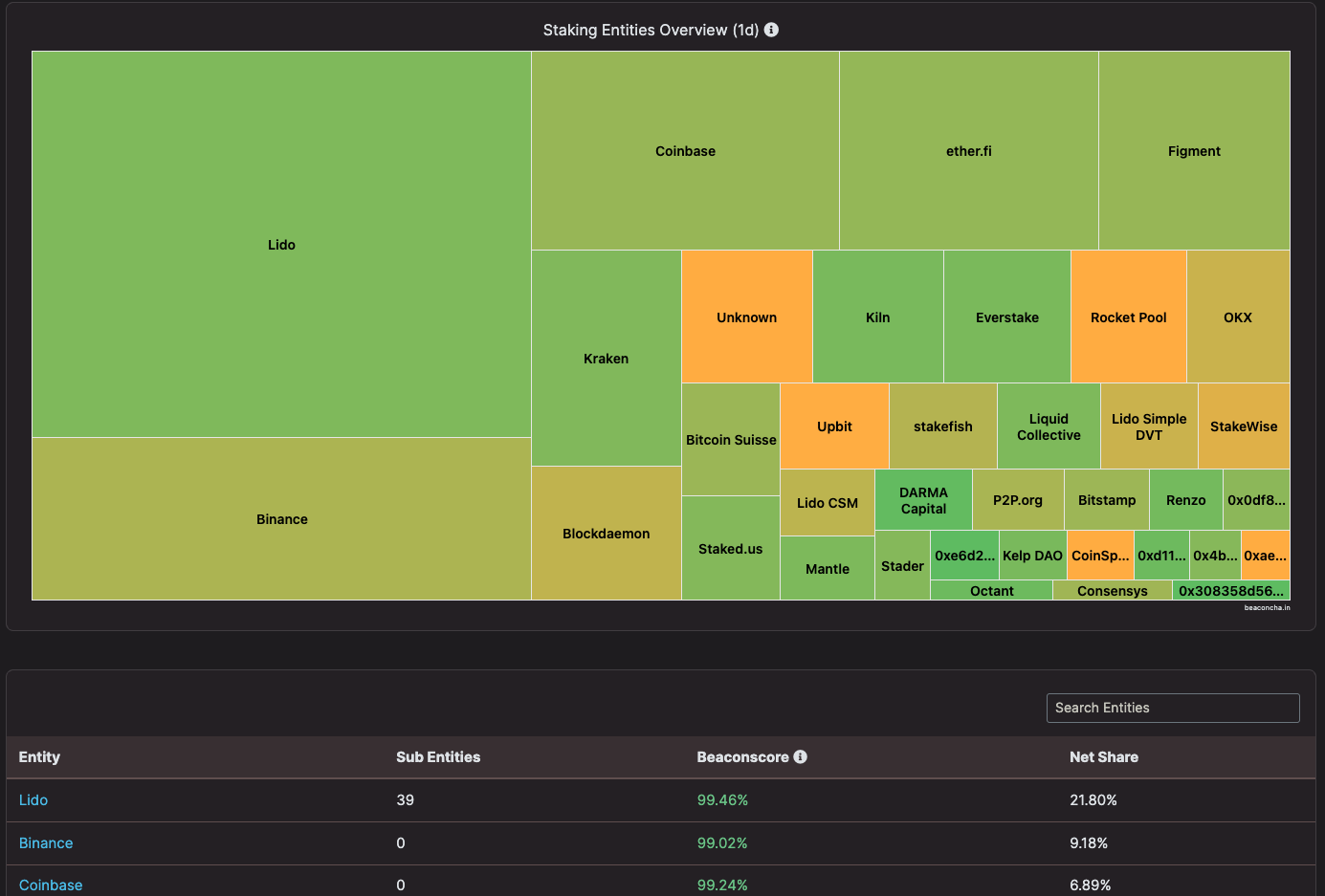Focus the Search Entities input field

click(1173, 708)
